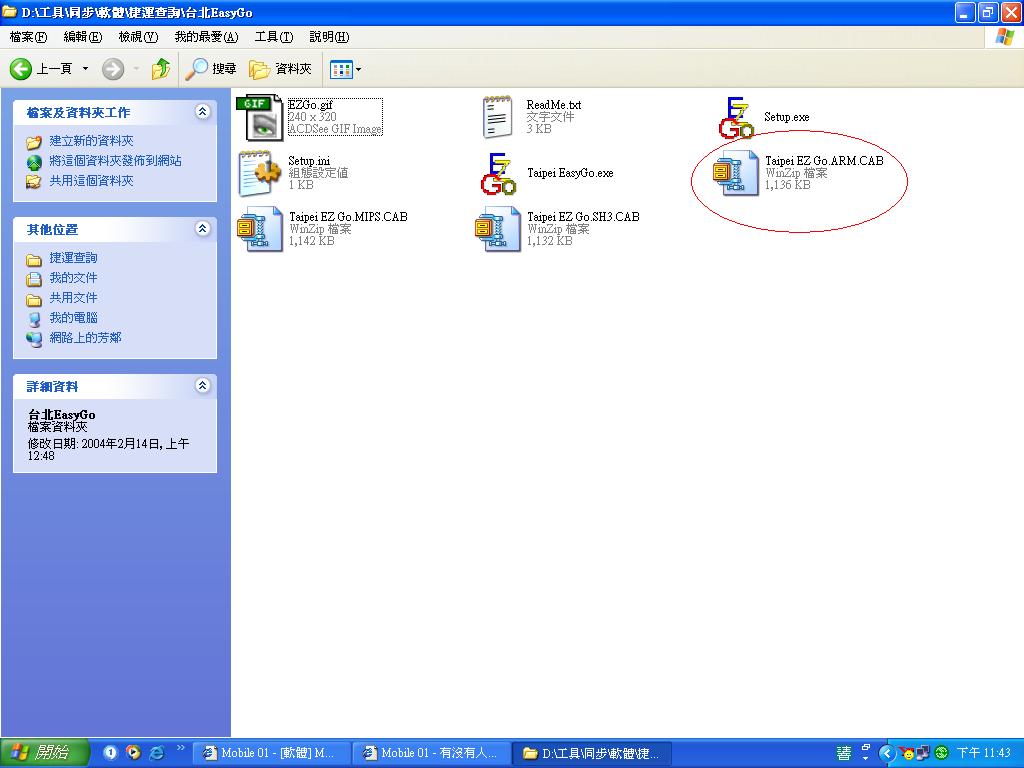Select the Setup.exe EZGo icon
This screenshot has height=768, width=1024.
[x=736, y=118]
